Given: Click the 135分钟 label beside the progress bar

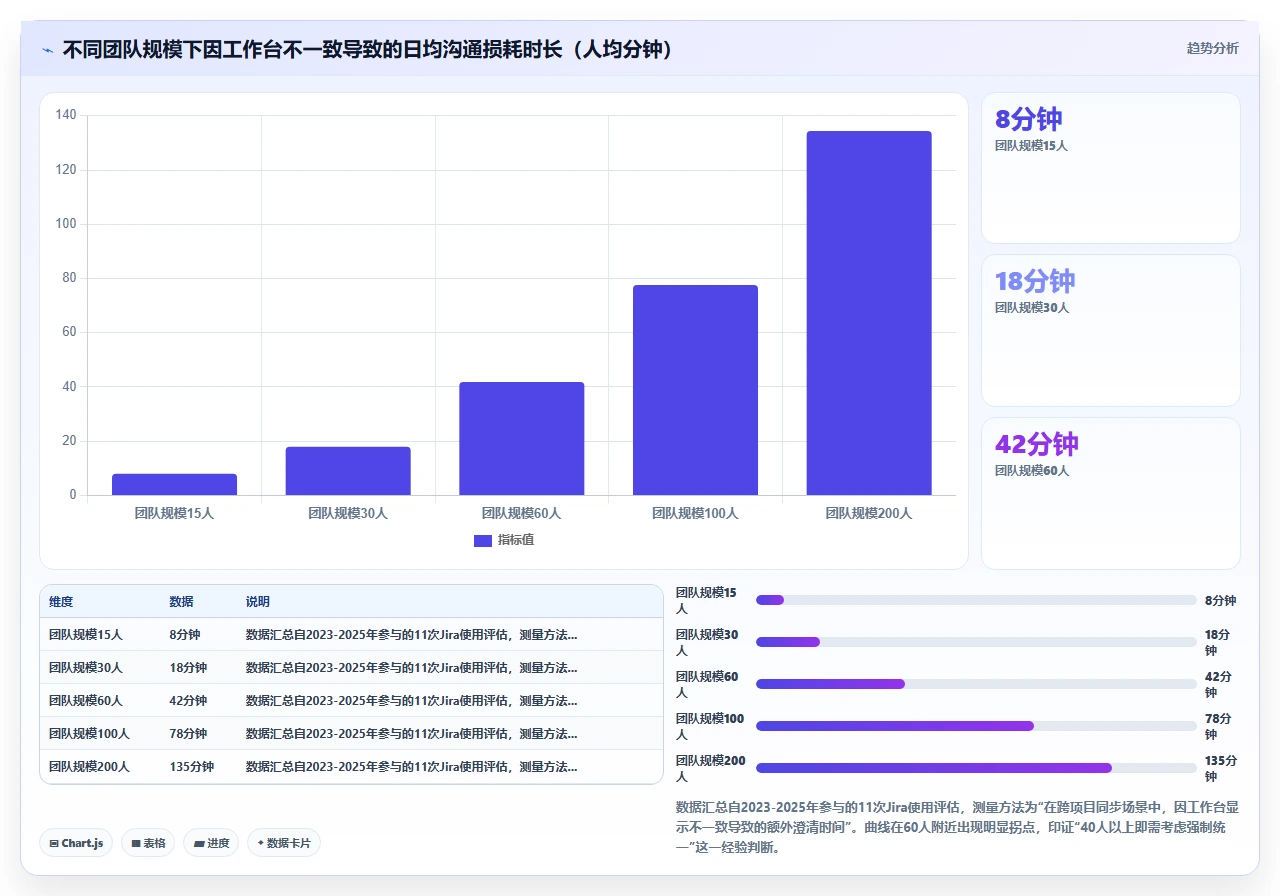Looking at the screenshot, I should tap(1220, 768).
